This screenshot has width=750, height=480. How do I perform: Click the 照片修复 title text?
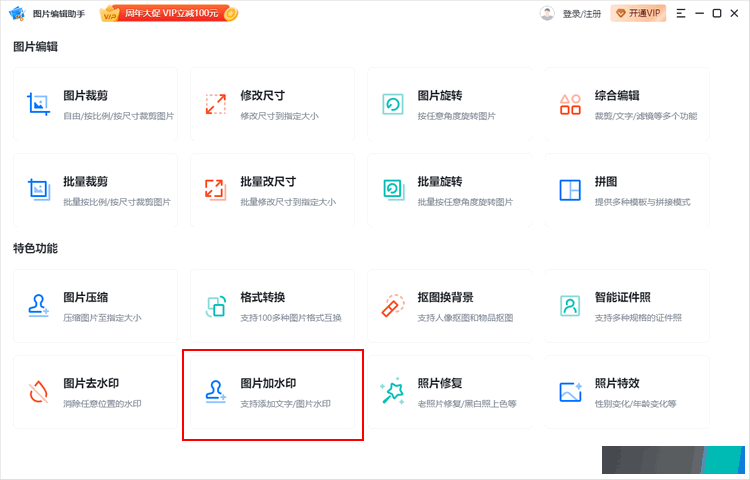tap(440, 383)
